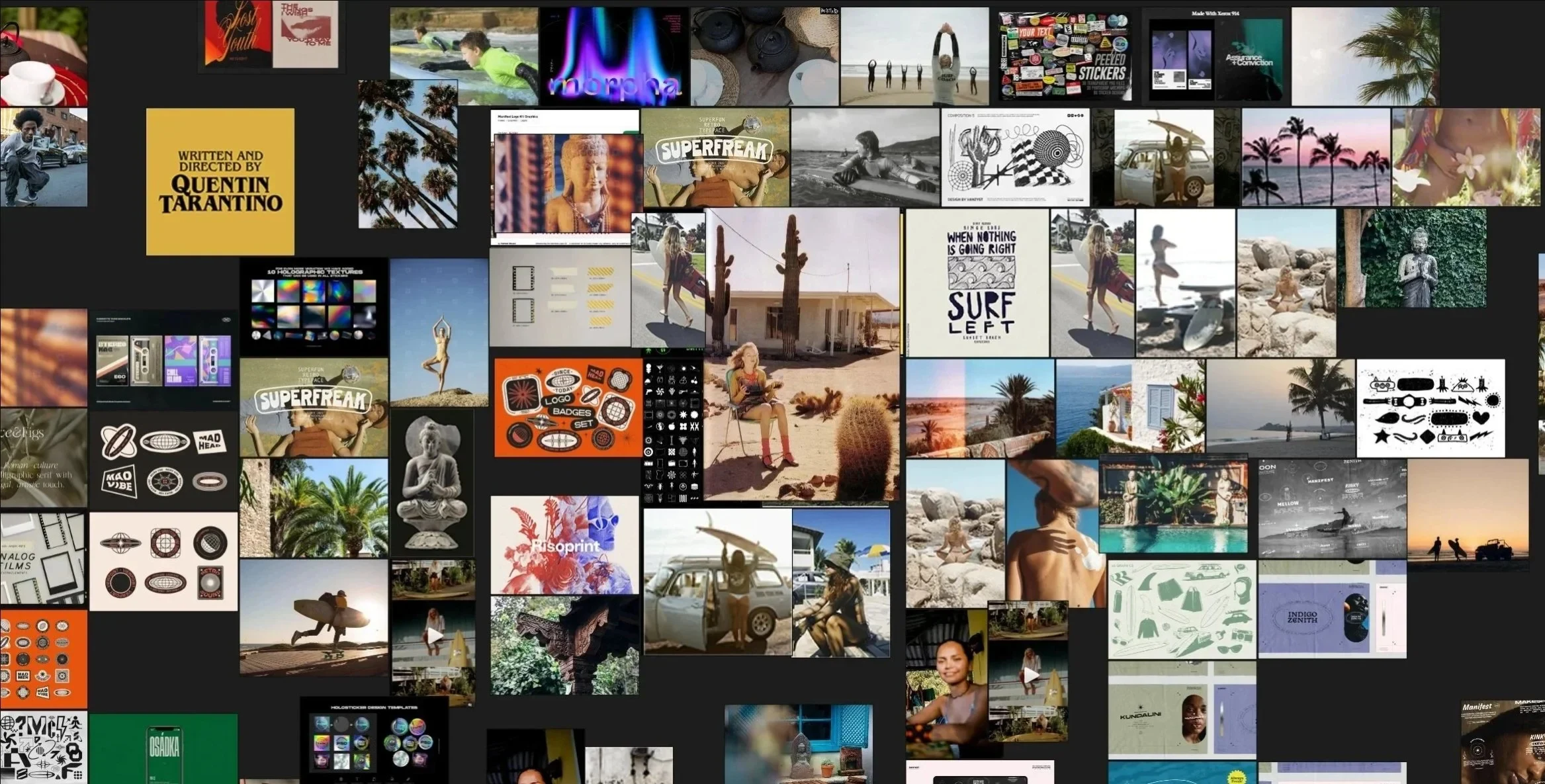Select the green OSADKA phone mockup
The width and height of the screenshot is (1545, 784).
click(x=163, y=749)
